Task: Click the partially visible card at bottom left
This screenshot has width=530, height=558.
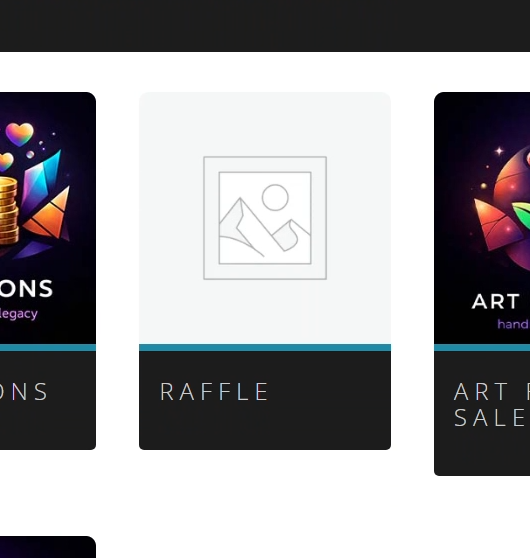Action: pos(48,547)
